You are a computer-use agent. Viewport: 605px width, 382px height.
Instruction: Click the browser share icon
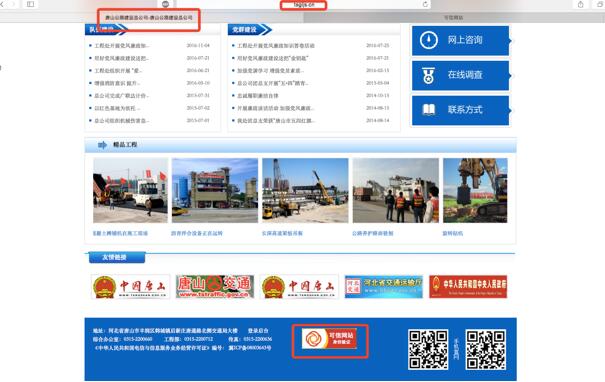pos(580,4)
